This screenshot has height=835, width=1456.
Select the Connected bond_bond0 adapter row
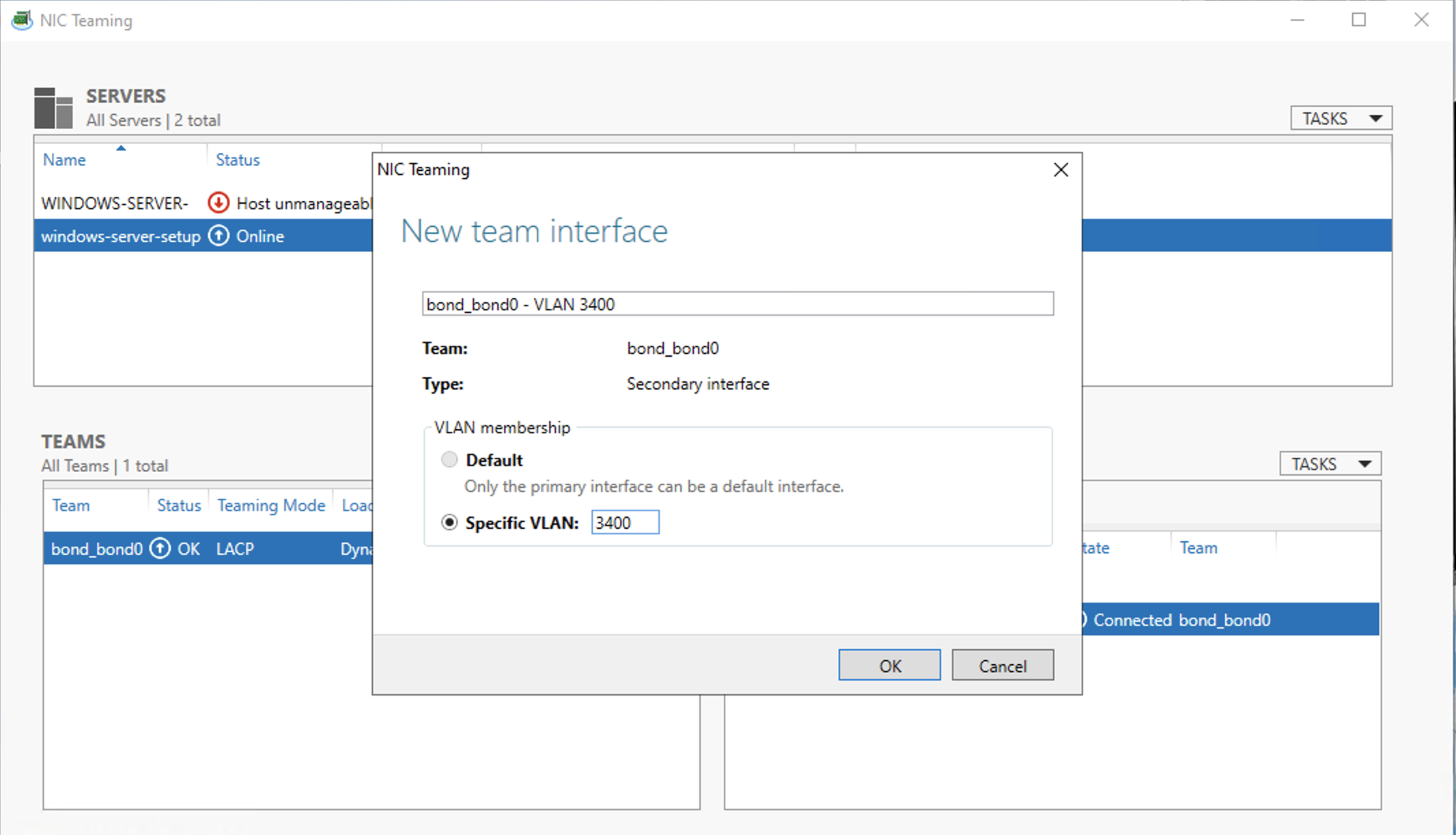coord(1231,619)
